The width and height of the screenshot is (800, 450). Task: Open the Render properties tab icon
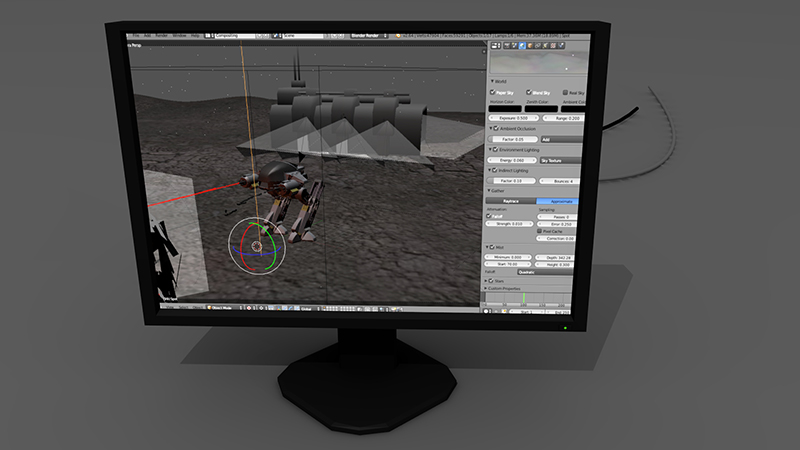[505, 46]
